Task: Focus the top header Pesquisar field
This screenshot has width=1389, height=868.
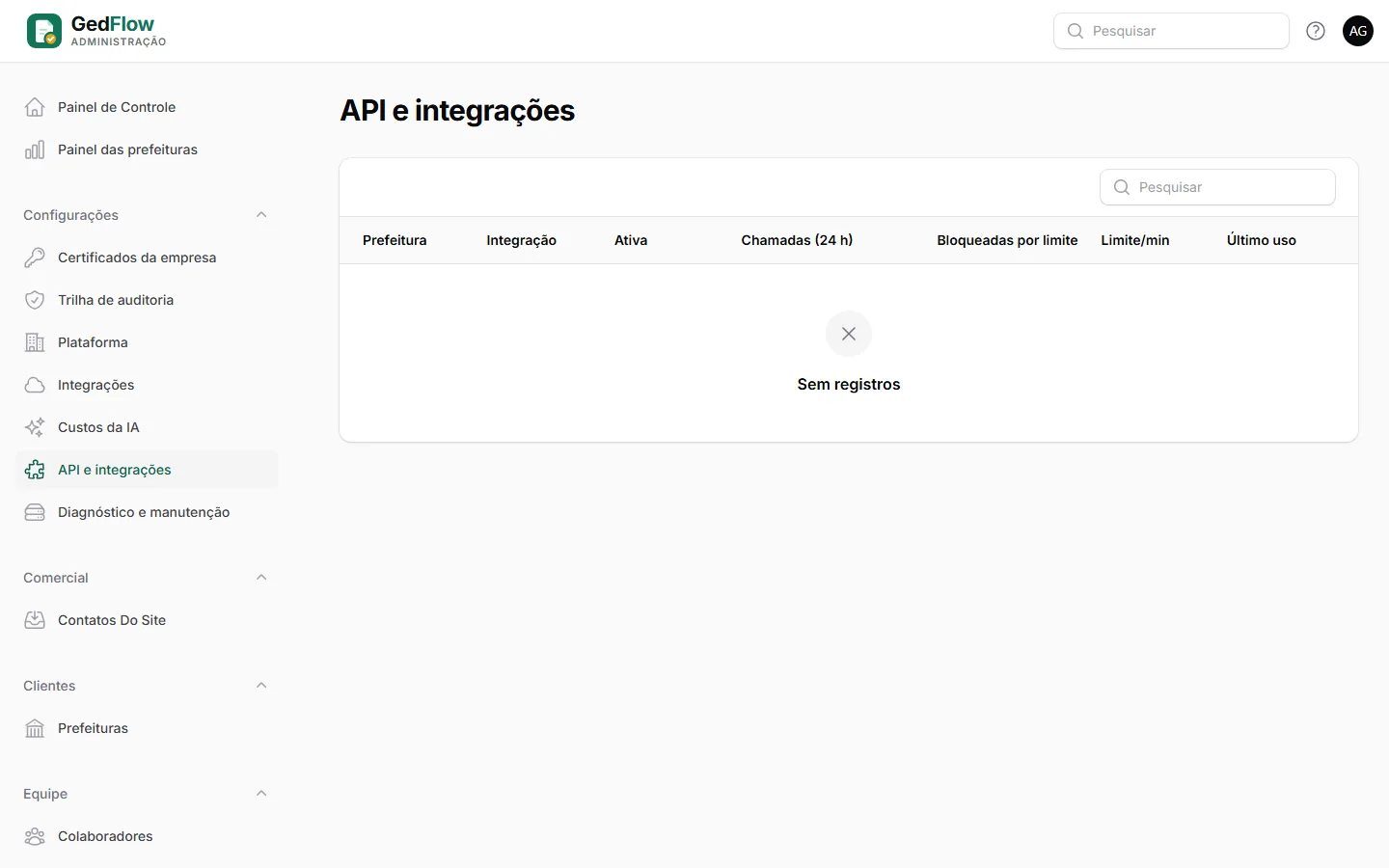Action: 1171,31
